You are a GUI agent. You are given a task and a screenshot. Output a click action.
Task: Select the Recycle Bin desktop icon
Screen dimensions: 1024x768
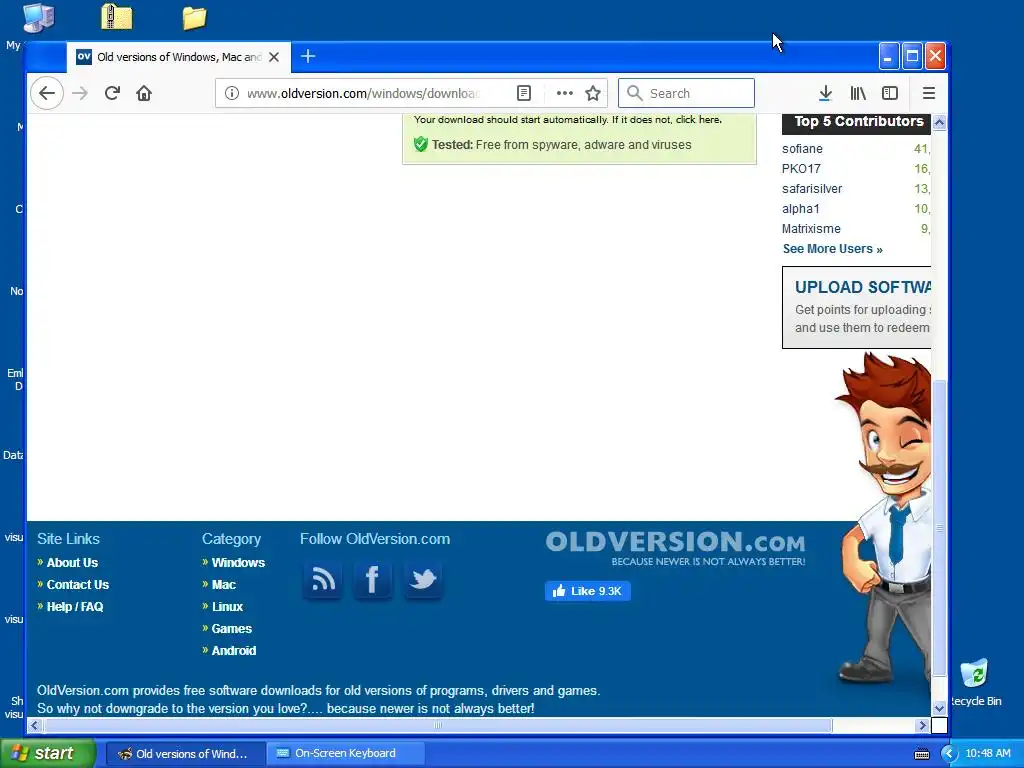click(x=974, y=682)
